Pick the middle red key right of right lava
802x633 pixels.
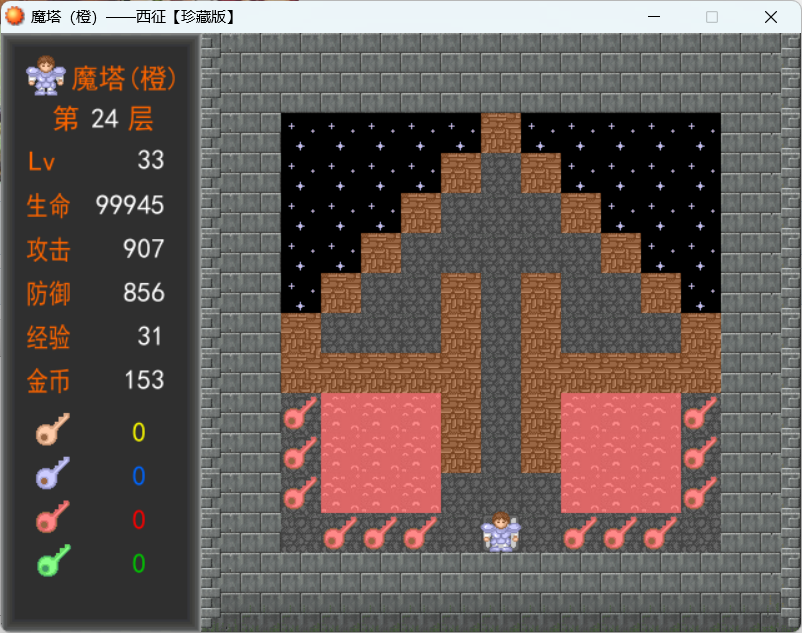click(x=701, y=453)
